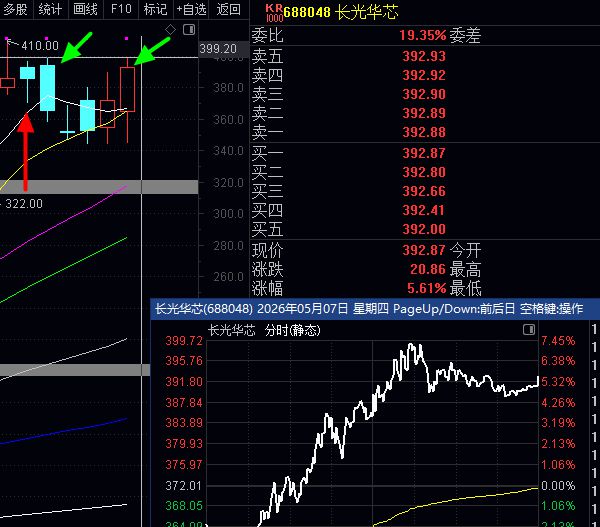Click the 涨跌 value 20.86

(x=428, y=269)
